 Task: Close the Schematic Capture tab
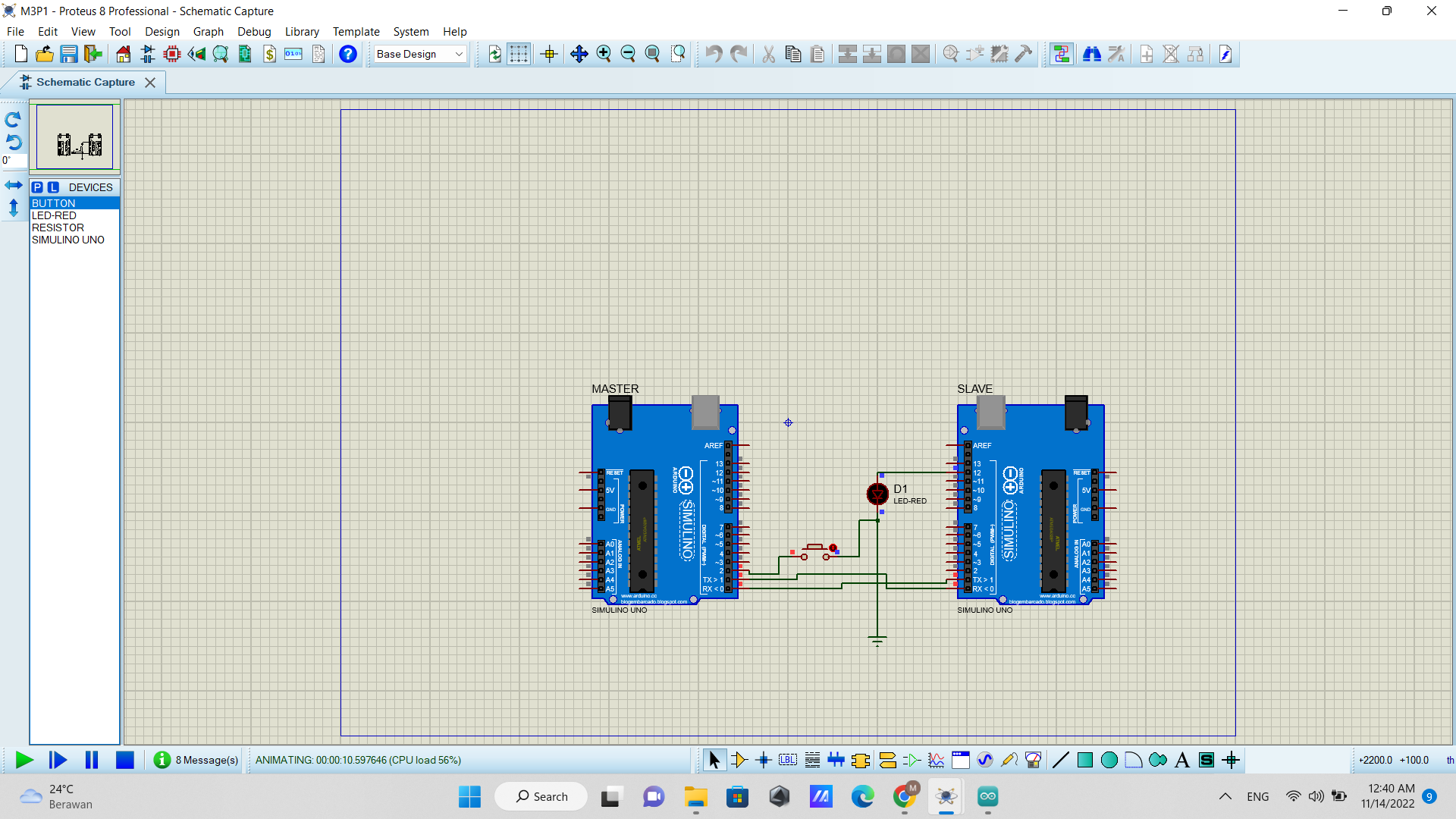click(150, 83)
